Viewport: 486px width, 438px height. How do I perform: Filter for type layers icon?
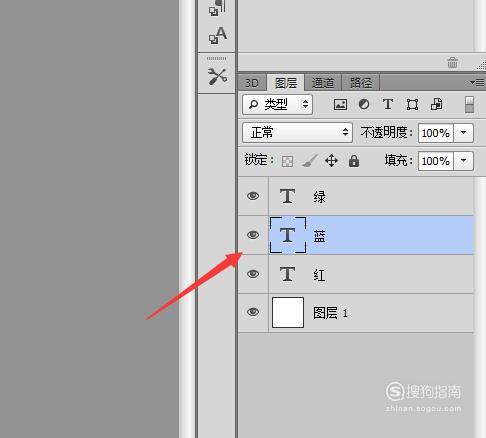[x=388, y=104]
